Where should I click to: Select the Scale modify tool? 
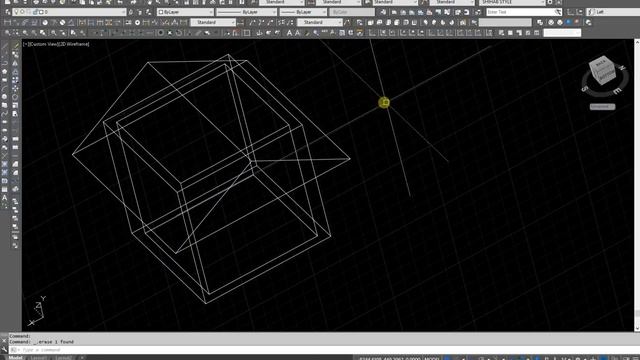pyautogui.click(x=15, y=105)
